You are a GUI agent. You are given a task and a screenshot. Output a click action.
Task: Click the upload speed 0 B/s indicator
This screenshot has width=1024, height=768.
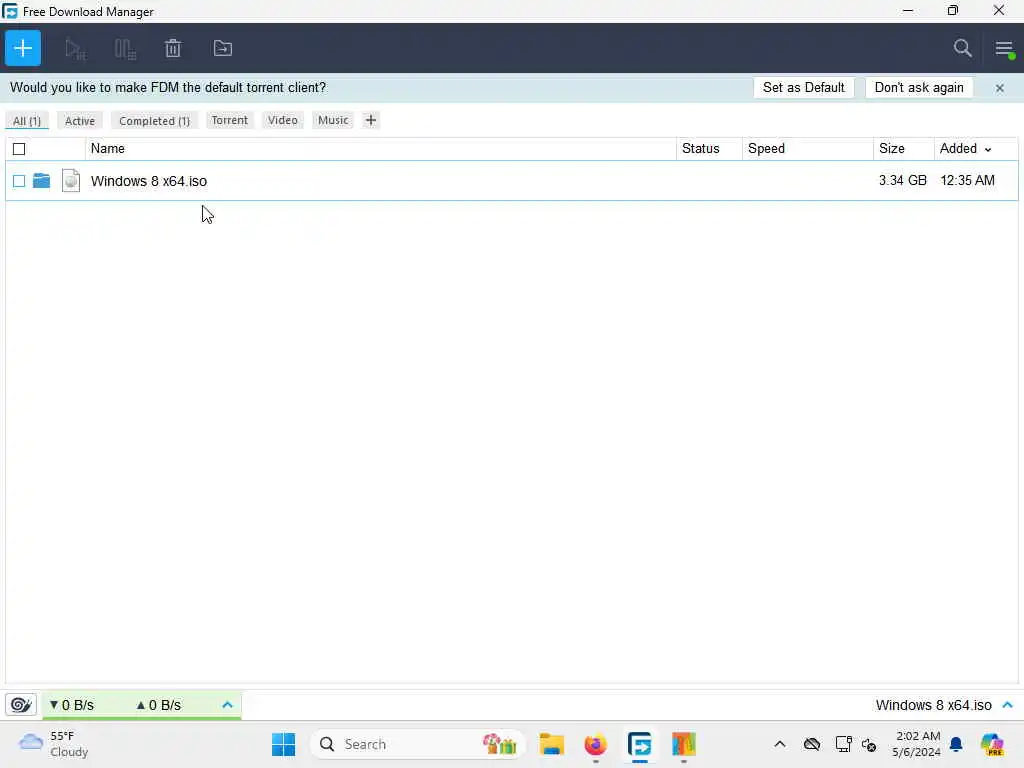[158, 705]
